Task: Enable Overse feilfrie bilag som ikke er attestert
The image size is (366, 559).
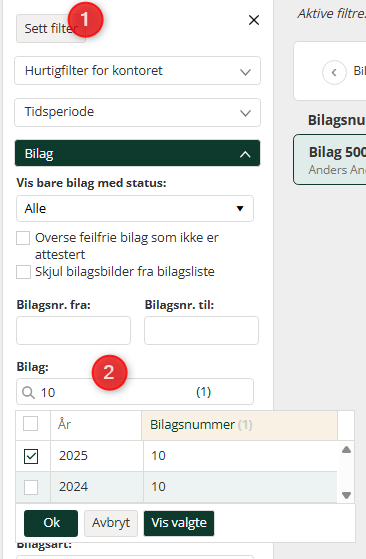Action: [x=23, y=238]
